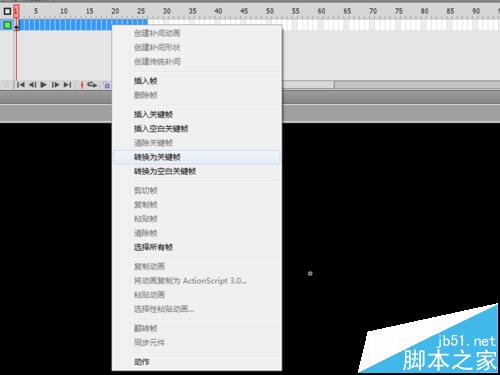Step forward one frame button
Screen dimensions: 500x375
(55, 85)
